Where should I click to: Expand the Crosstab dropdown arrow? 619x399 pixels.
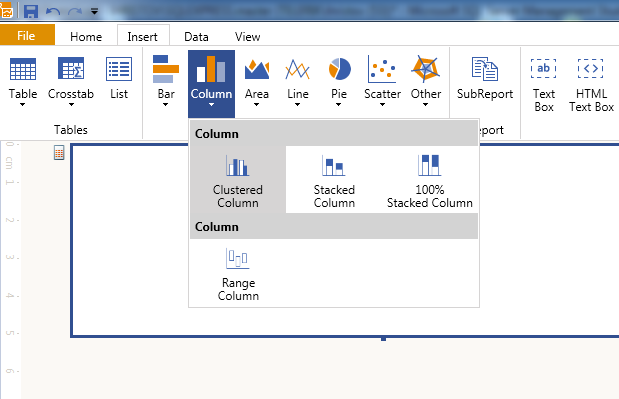click(71, 105)
